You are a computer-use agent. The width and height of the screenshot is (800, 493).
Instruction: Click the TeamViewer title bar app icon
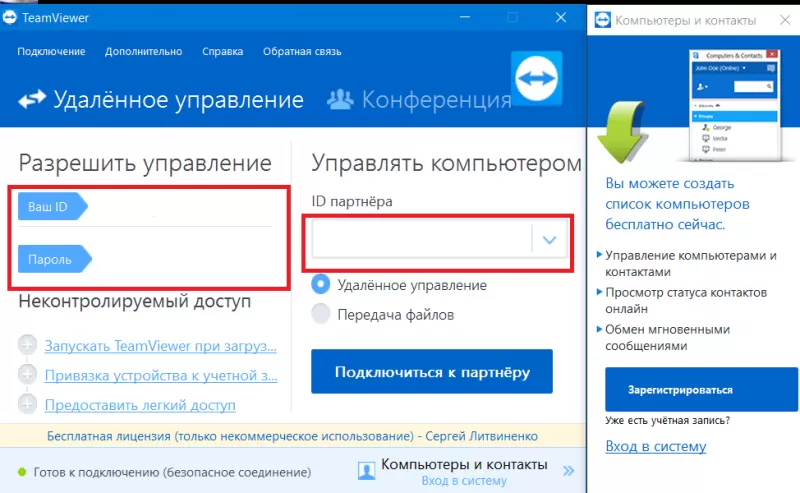9,17
